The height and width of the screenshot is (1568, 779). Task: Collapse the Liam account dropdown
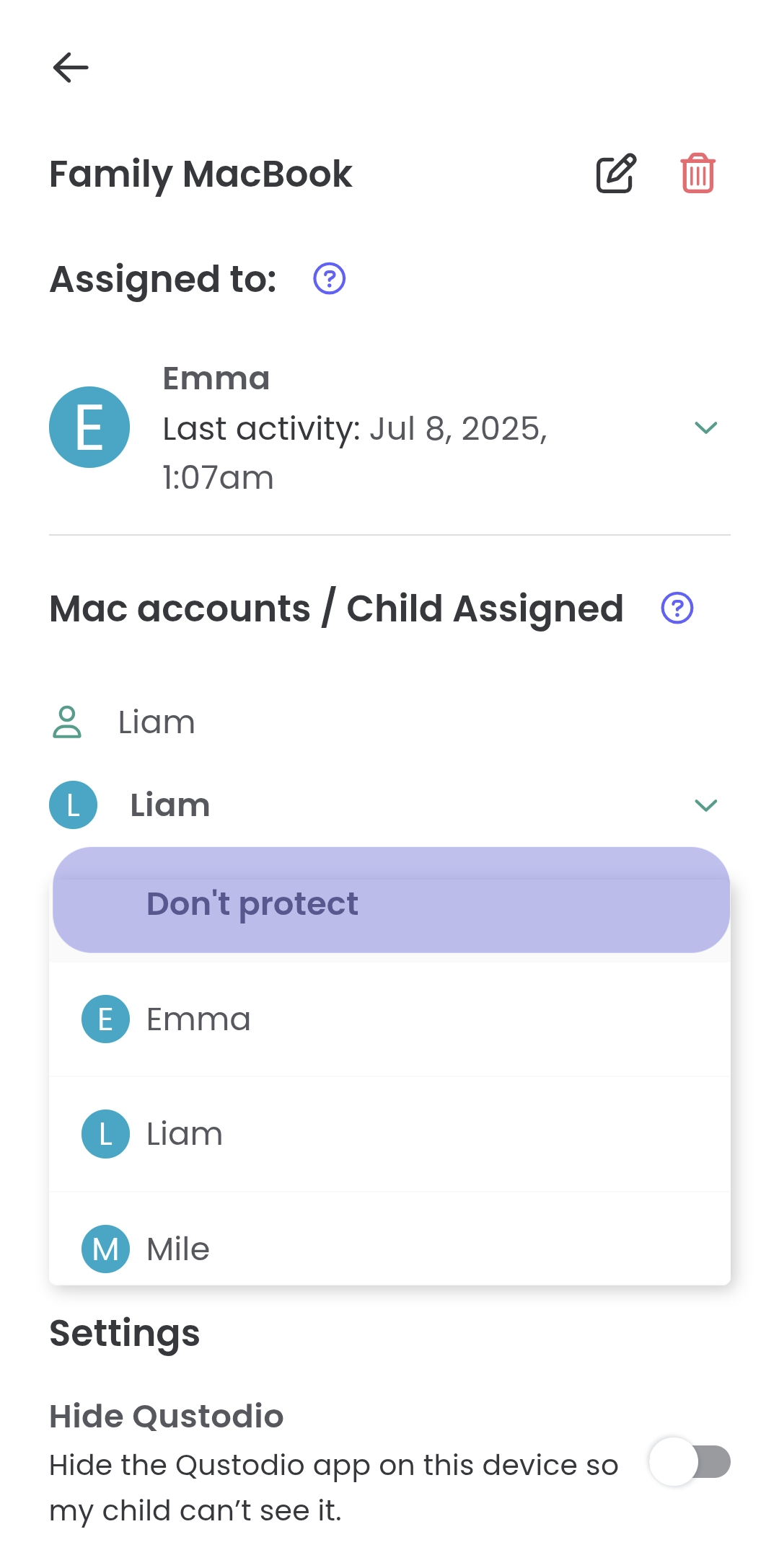pyautogui.click(x=705, y=805)
